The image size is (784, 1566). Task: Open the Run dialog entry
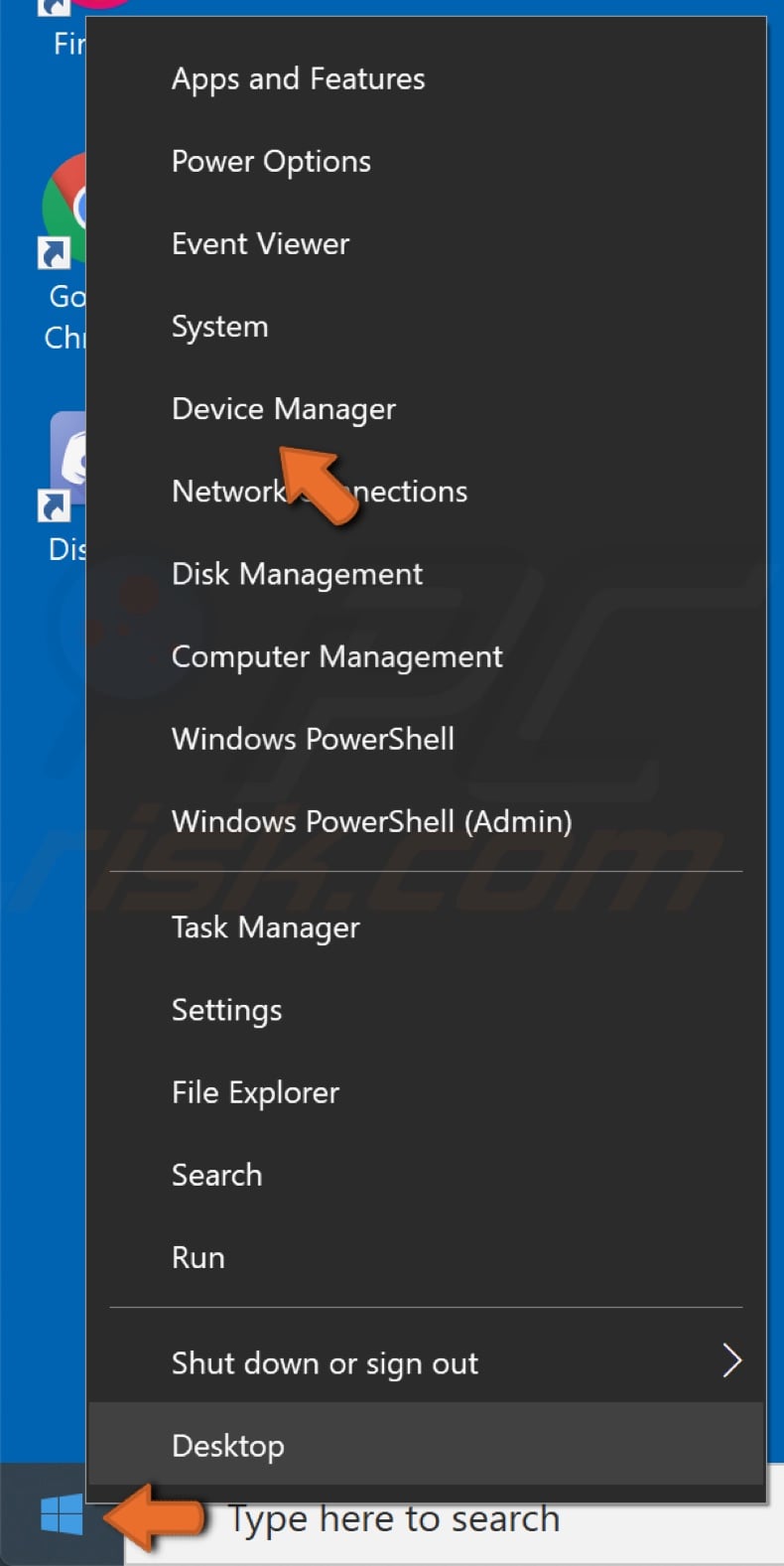pyautogui.click(x=197, y=1257)
